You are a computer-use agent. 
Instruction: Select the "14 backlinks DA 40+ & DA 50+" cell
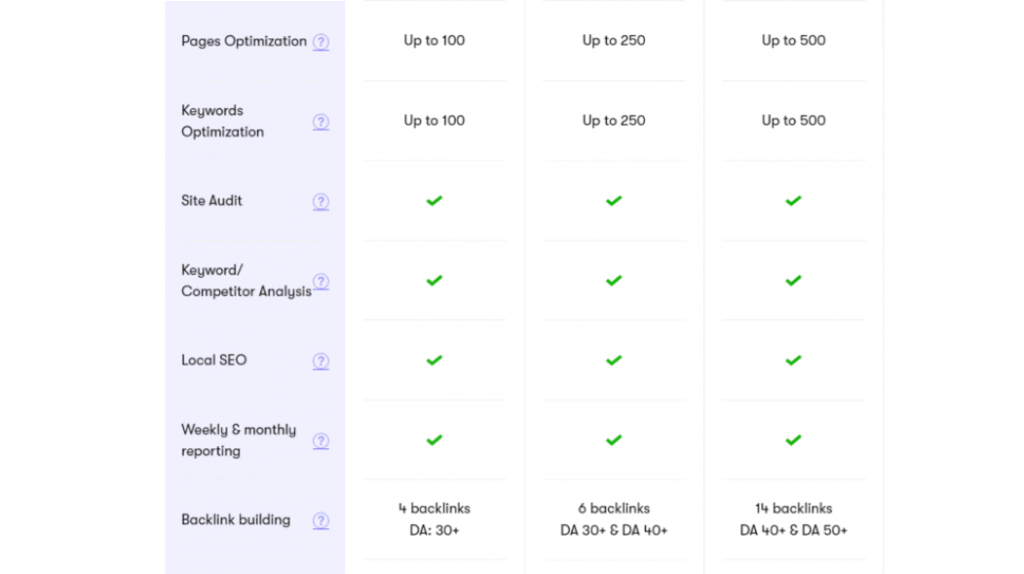coord(793,519)
